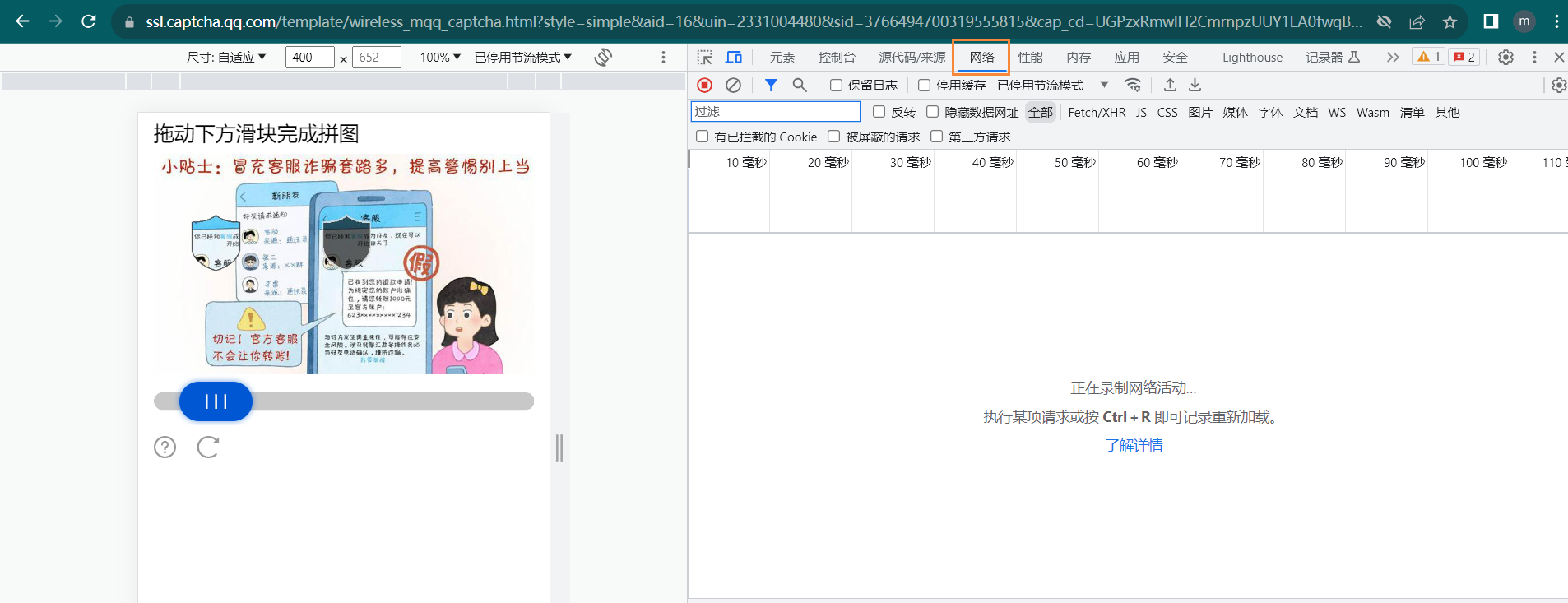Click the errors count badge

click(1464, 57)
